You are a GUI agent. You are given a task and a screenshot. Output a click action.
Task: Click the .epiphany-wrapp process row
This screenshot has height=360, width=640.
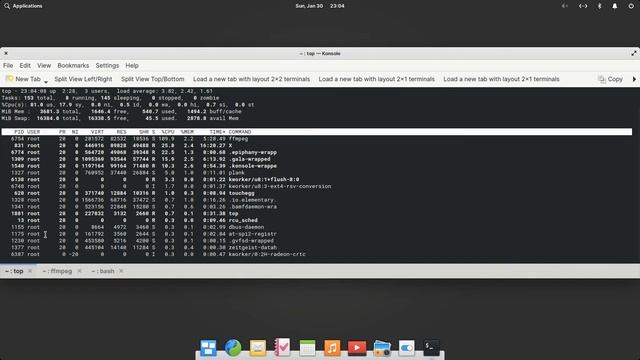point(317,152)
